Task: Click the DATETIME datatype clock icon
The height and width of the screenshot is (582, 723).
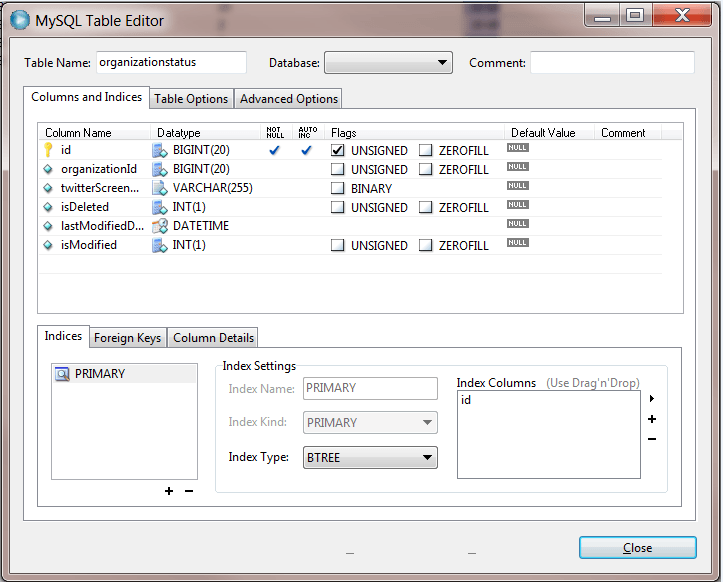Action: point(160,226)
